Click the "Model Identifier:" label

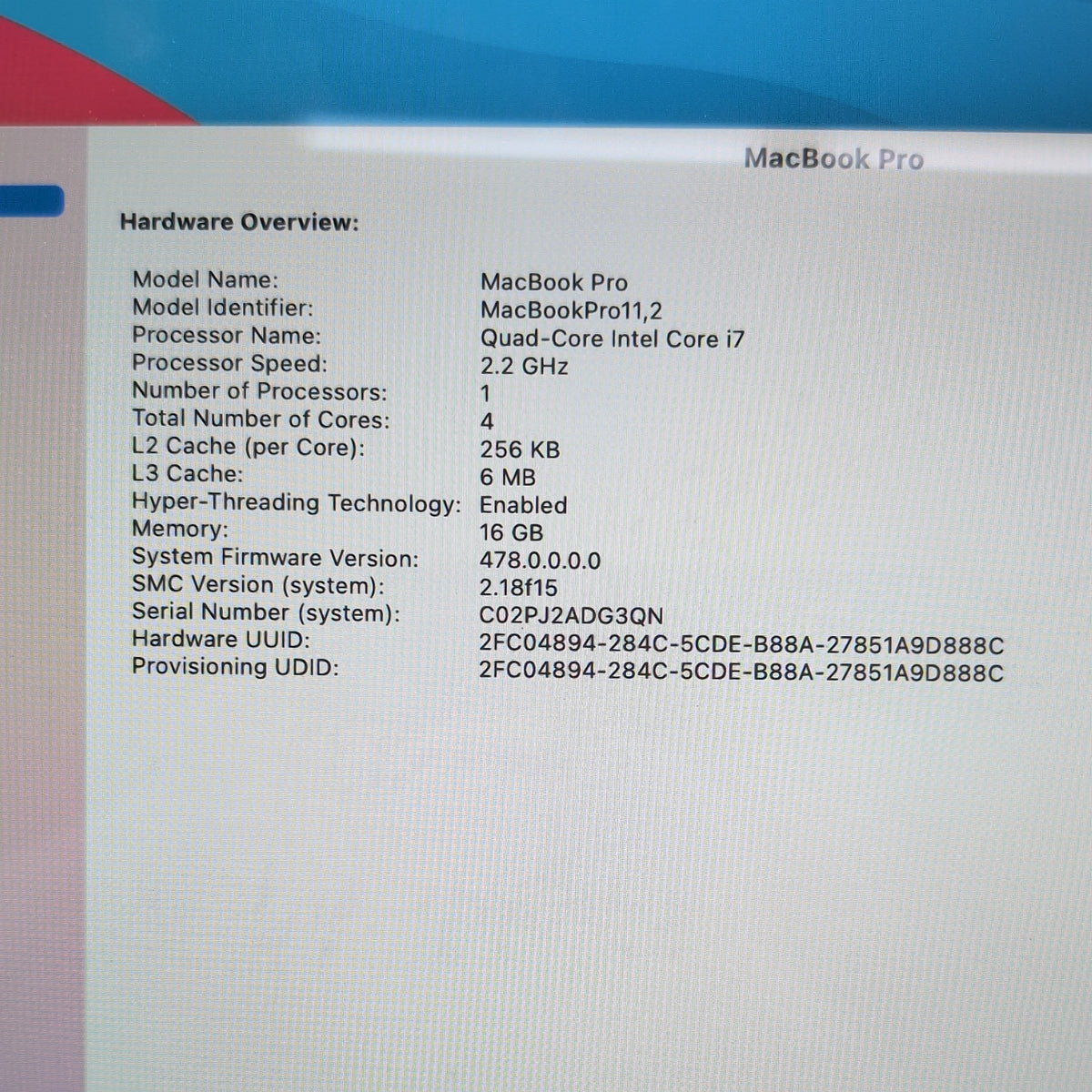[223, 308]
